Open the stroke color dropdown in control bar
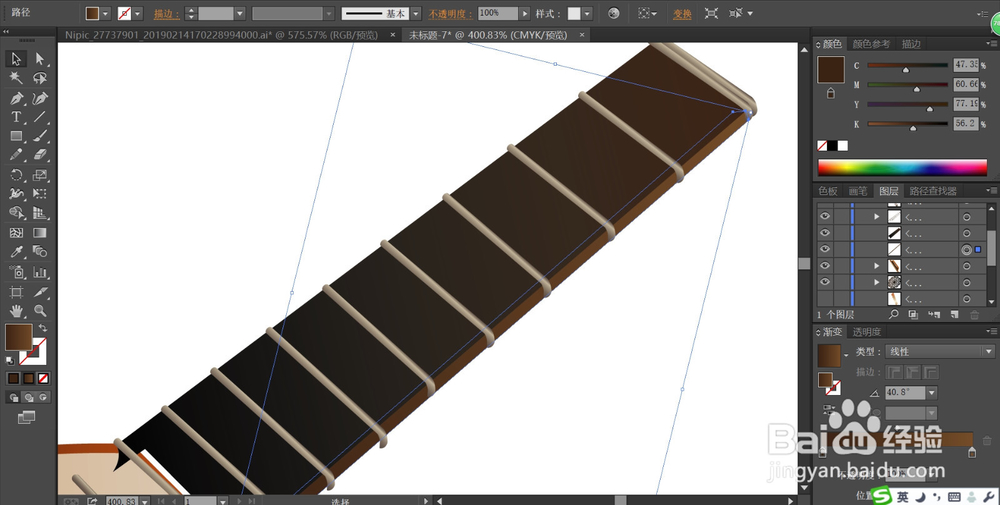Viewport: 1000px width, 505px height. 138,13
